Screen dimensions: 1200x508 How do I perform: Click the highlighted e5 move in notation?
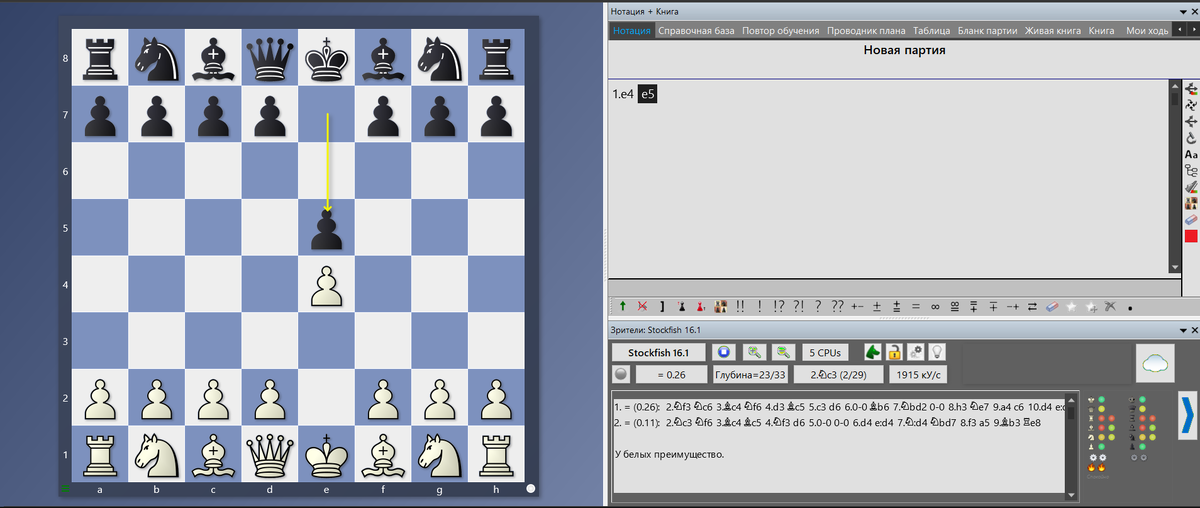click(x=648, y=93)
